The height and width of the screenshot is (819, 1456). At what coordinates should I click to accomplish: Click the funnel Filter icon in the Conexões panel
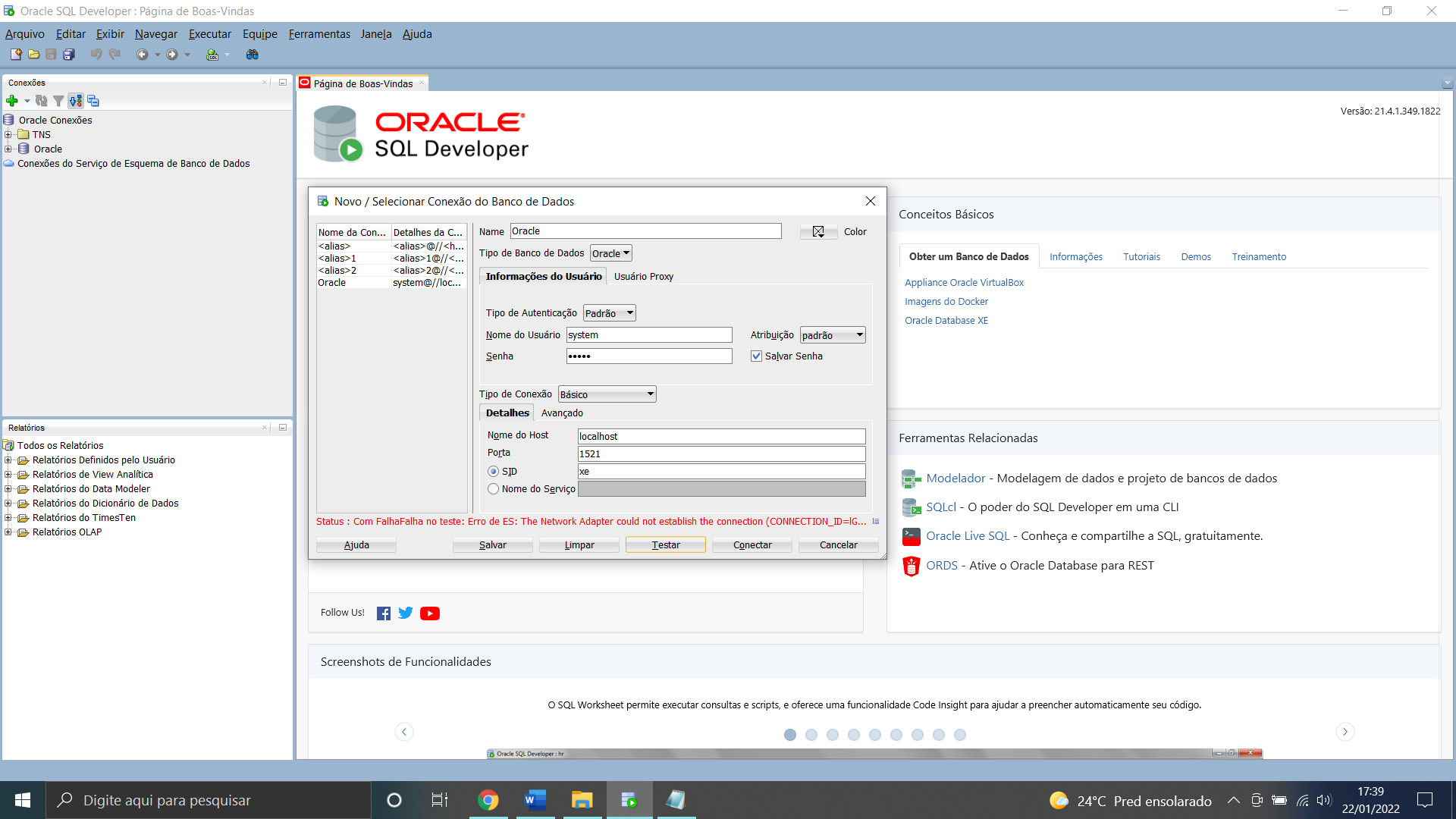tap(58, 101)
